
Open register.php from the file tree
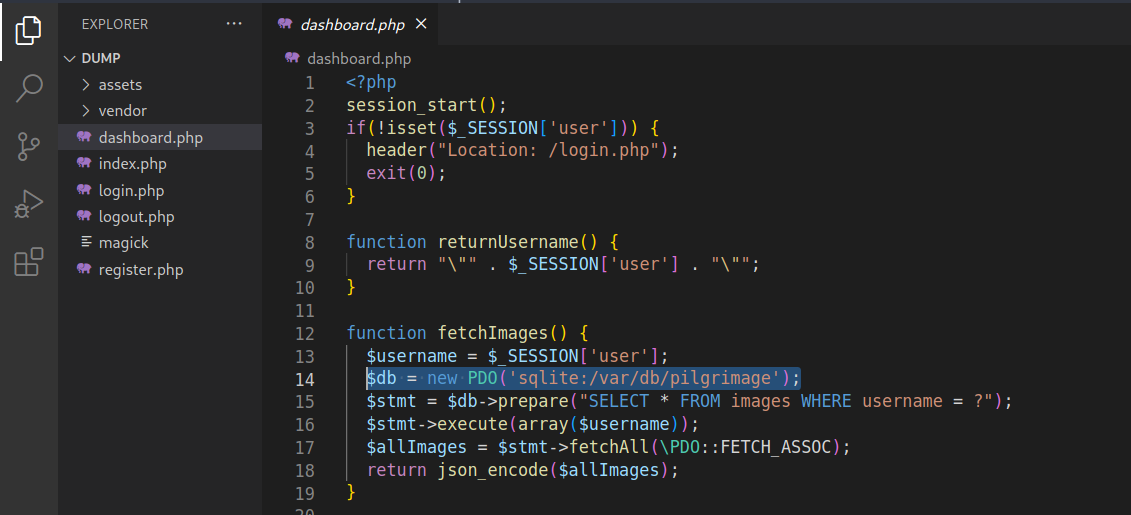pos(141,270)
